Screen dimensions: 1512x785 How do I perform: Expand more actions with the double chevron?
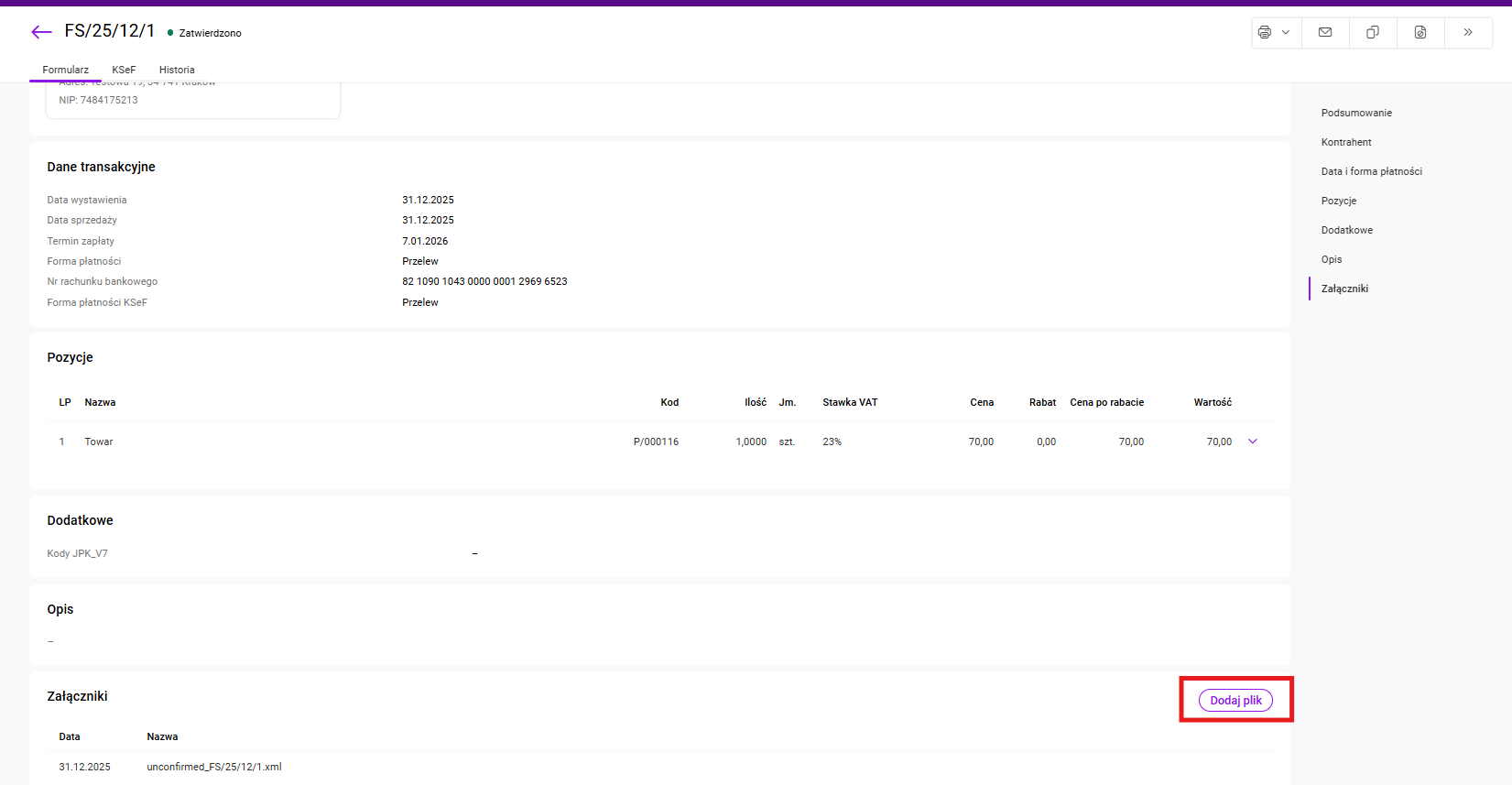(1468, 32)
